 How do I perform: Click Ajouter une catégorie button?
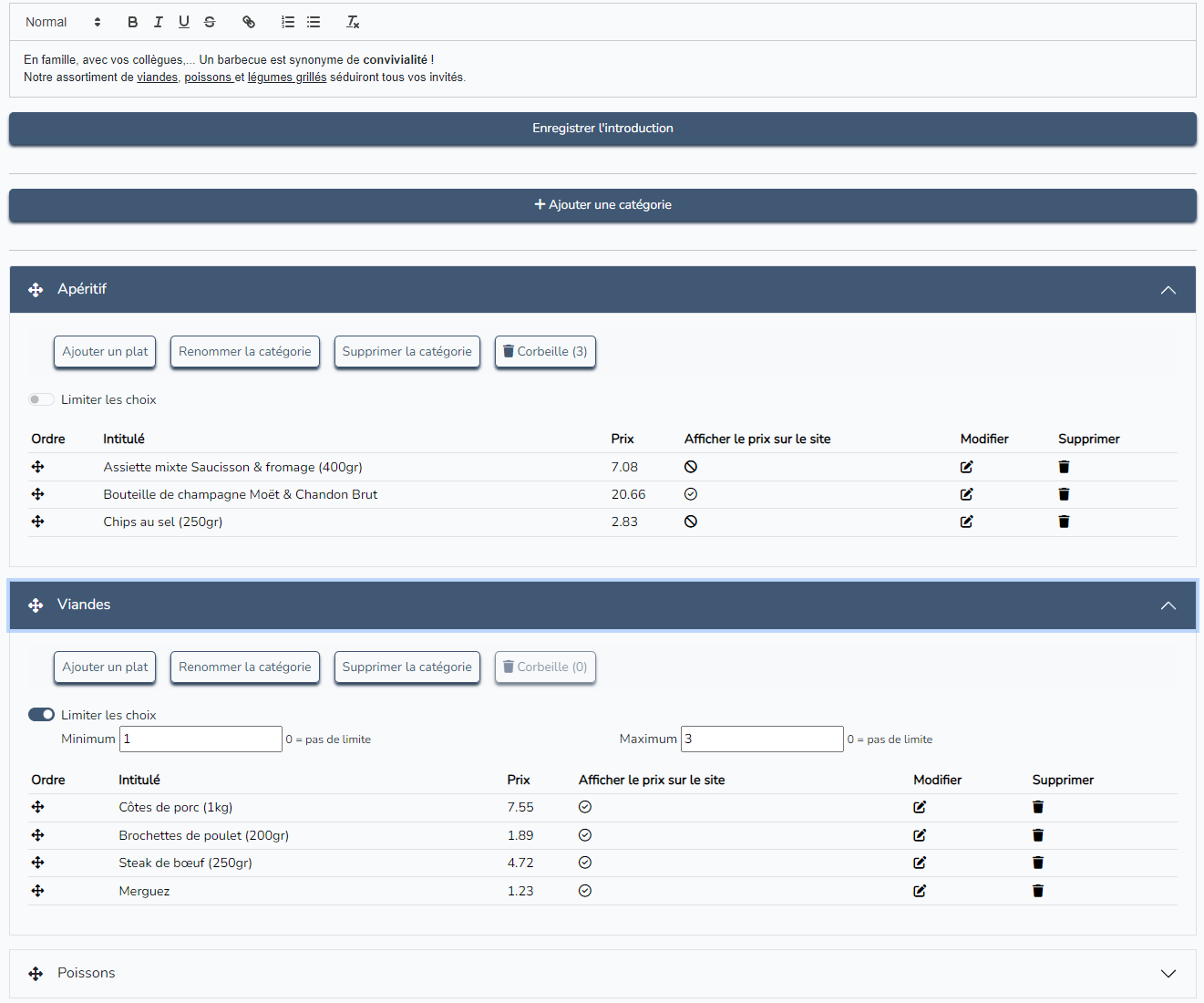pos(602,205)
